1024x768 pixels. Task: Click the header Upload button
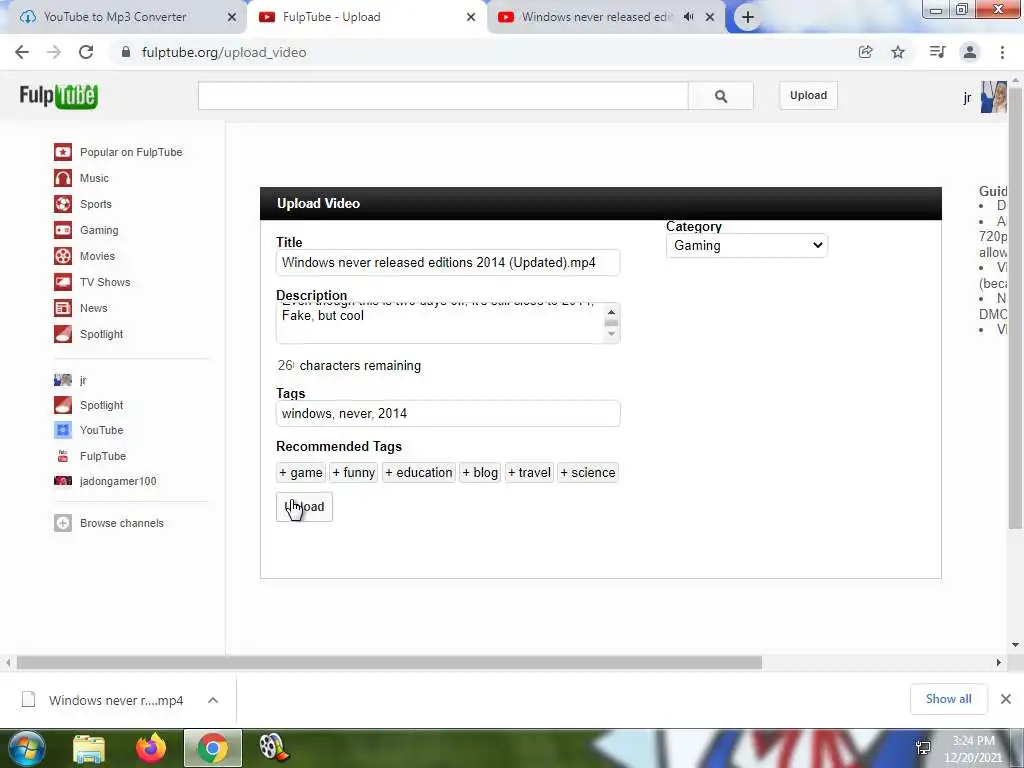tap(808, 95)
